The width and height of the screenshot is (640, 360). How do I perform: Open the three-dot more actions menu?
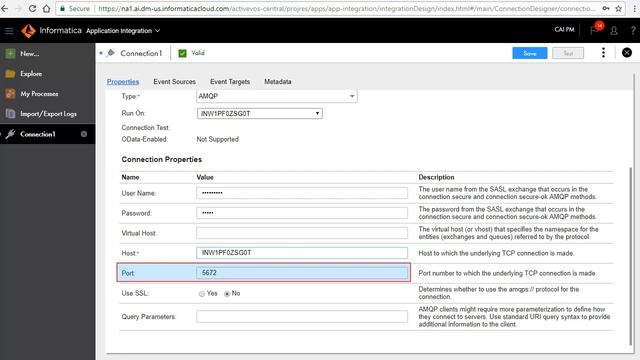(603, 53)
